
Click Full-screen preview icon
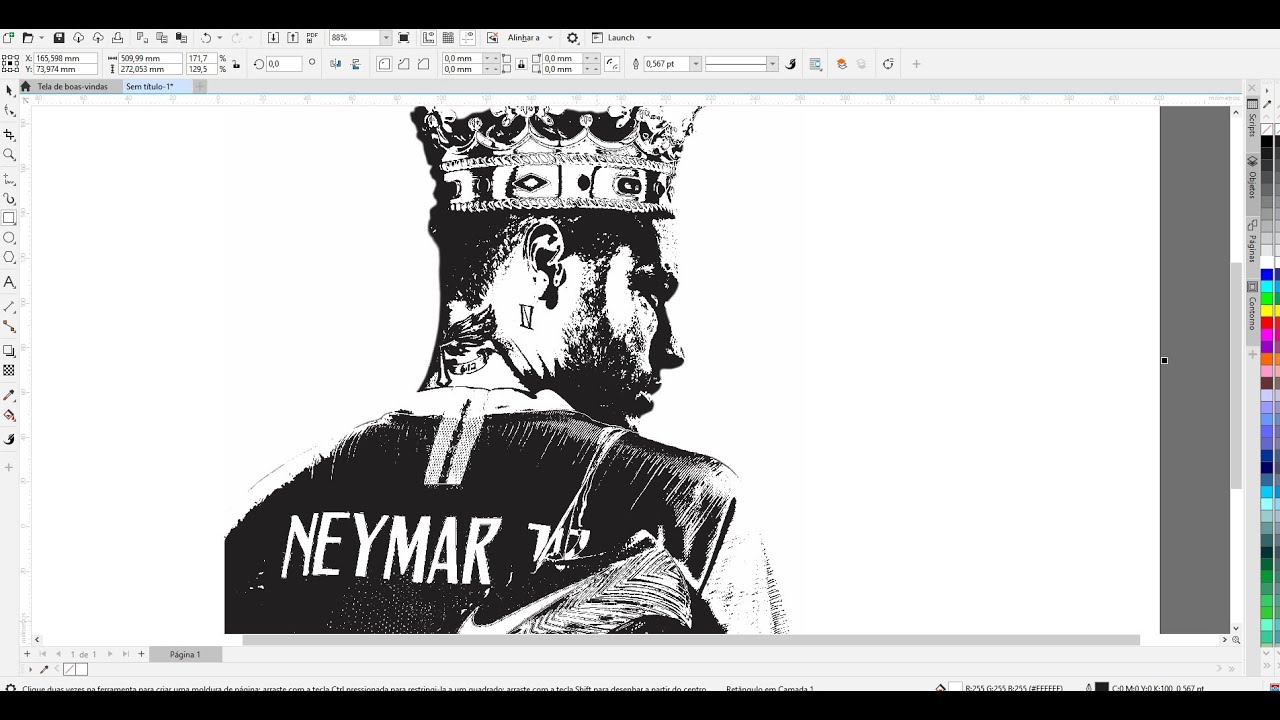pos(404,38)
